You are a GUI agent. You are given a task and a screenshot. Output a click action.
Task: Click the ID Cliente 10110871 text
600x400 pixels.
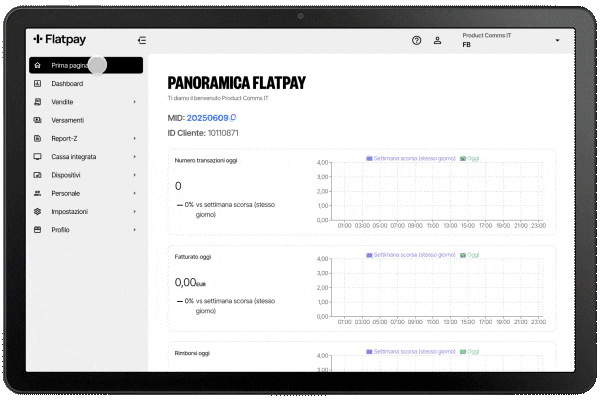click(x=203, y=133)
